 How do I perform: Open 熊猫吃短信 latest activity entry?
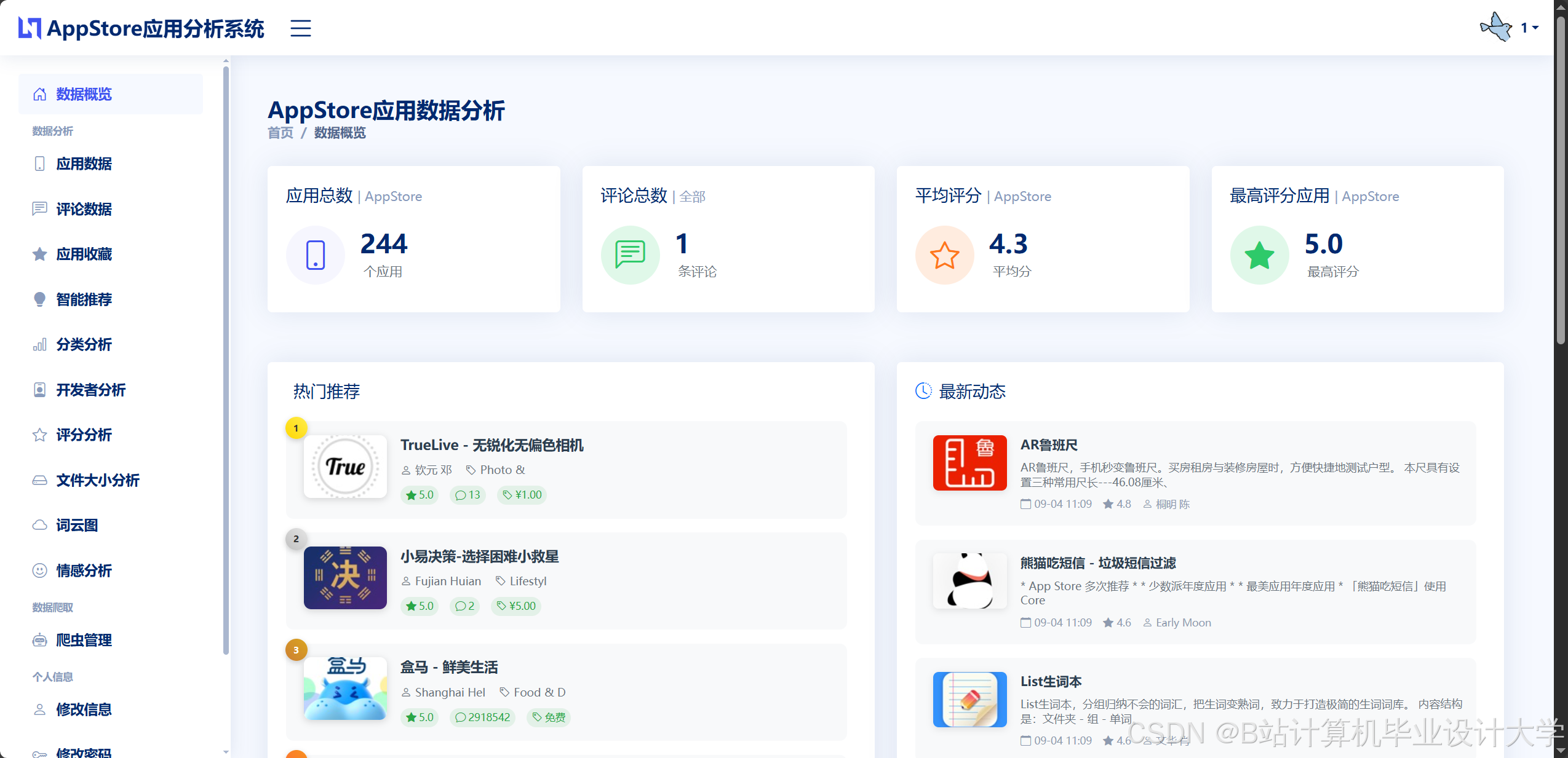click(1097, 563)
